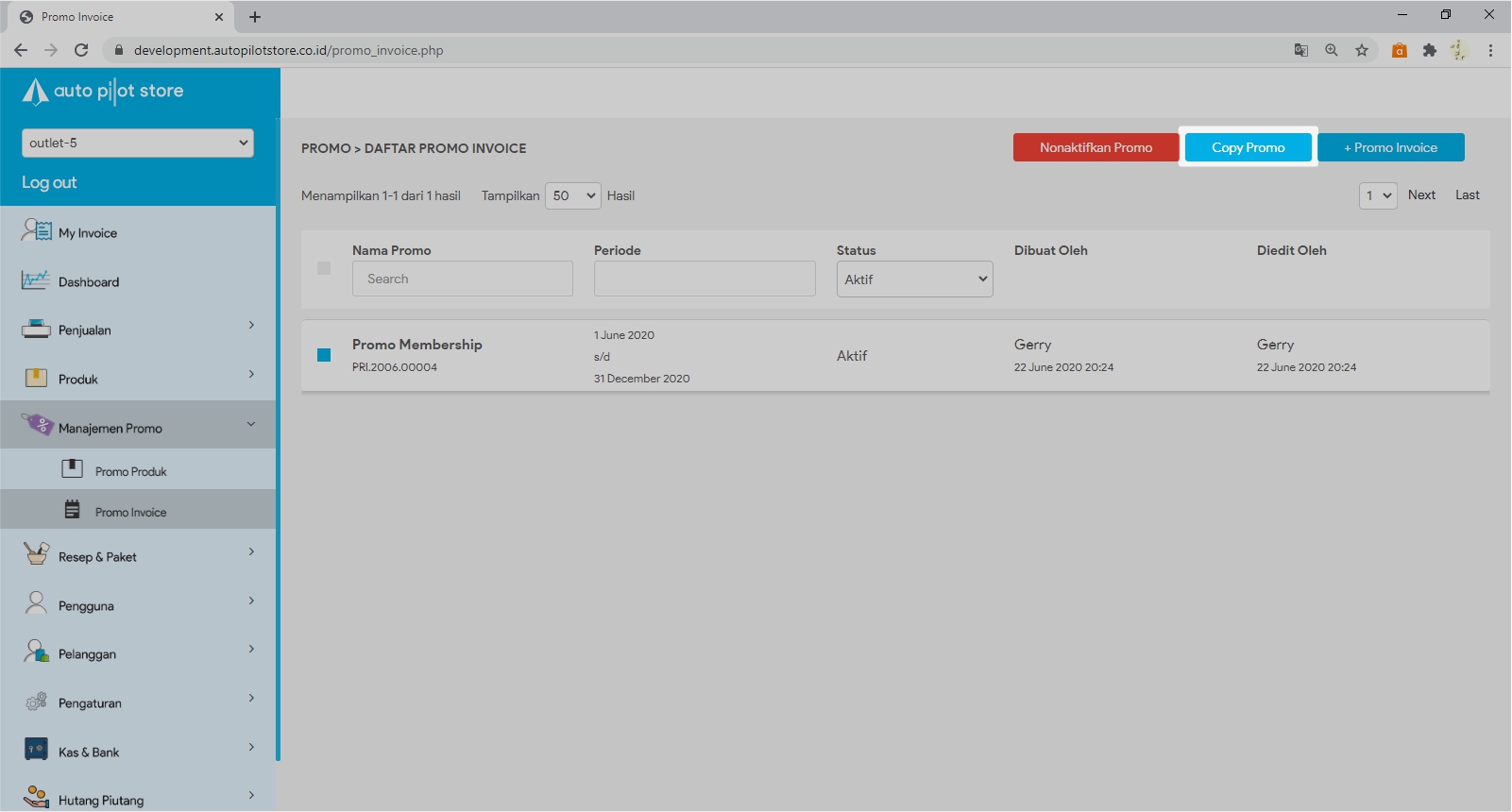Open the Status Aktif filter dropdown
Image resolution: width=1512 pixels, height=812 pixels.
click(914, 279)
